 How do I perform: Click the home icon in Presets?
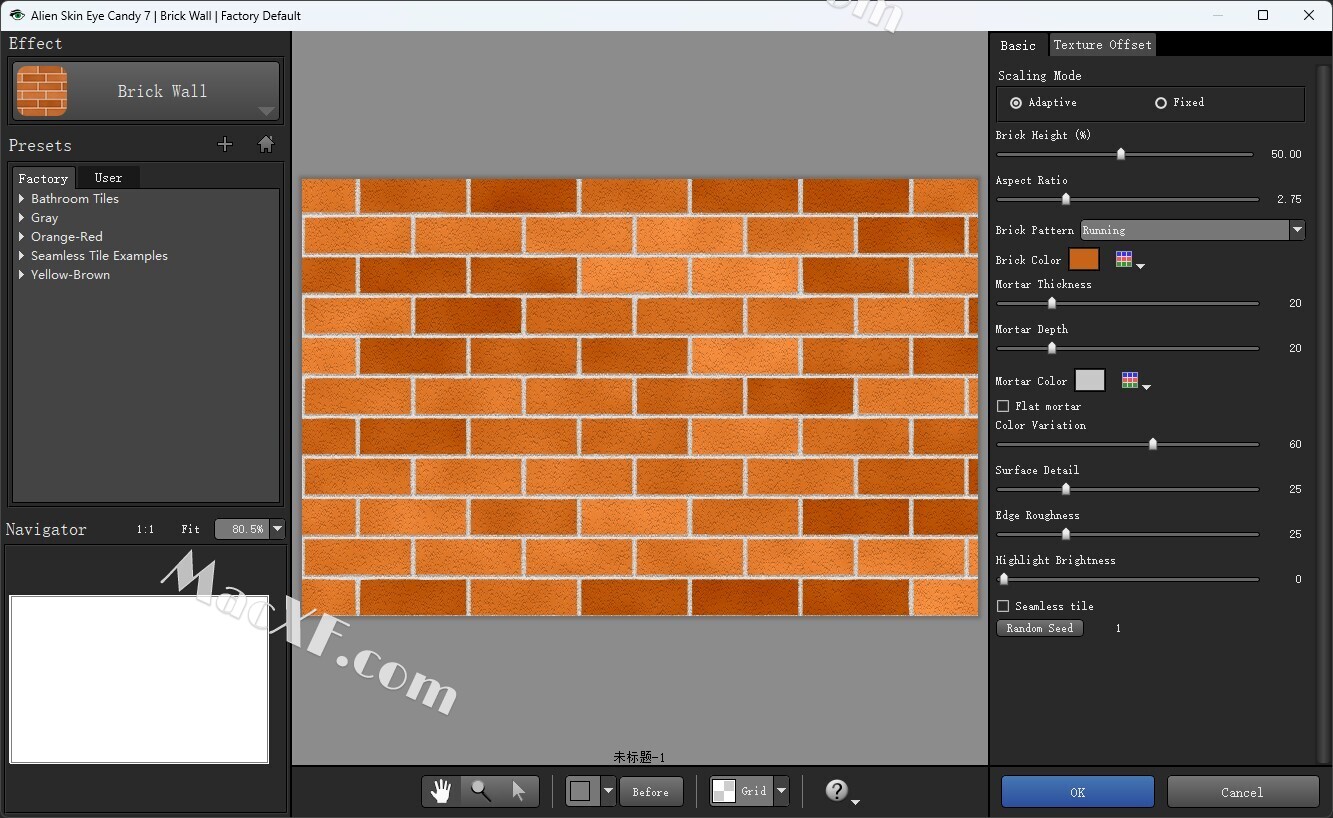click(x=266, y=145)
